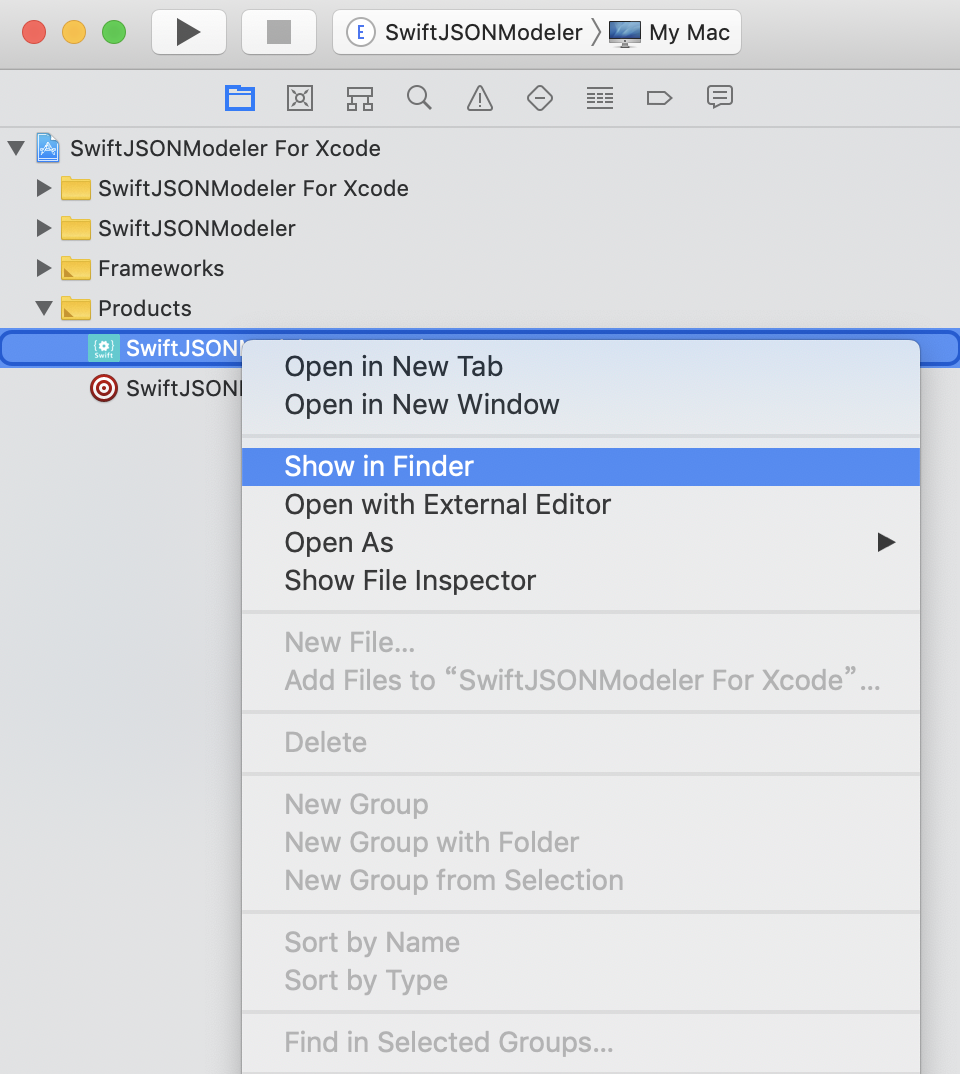The width and height of the screenshot is (960, 1074).
Task: Select the SwiftJSONModeler For Xcode project file icon
Action: click(48, 148)
